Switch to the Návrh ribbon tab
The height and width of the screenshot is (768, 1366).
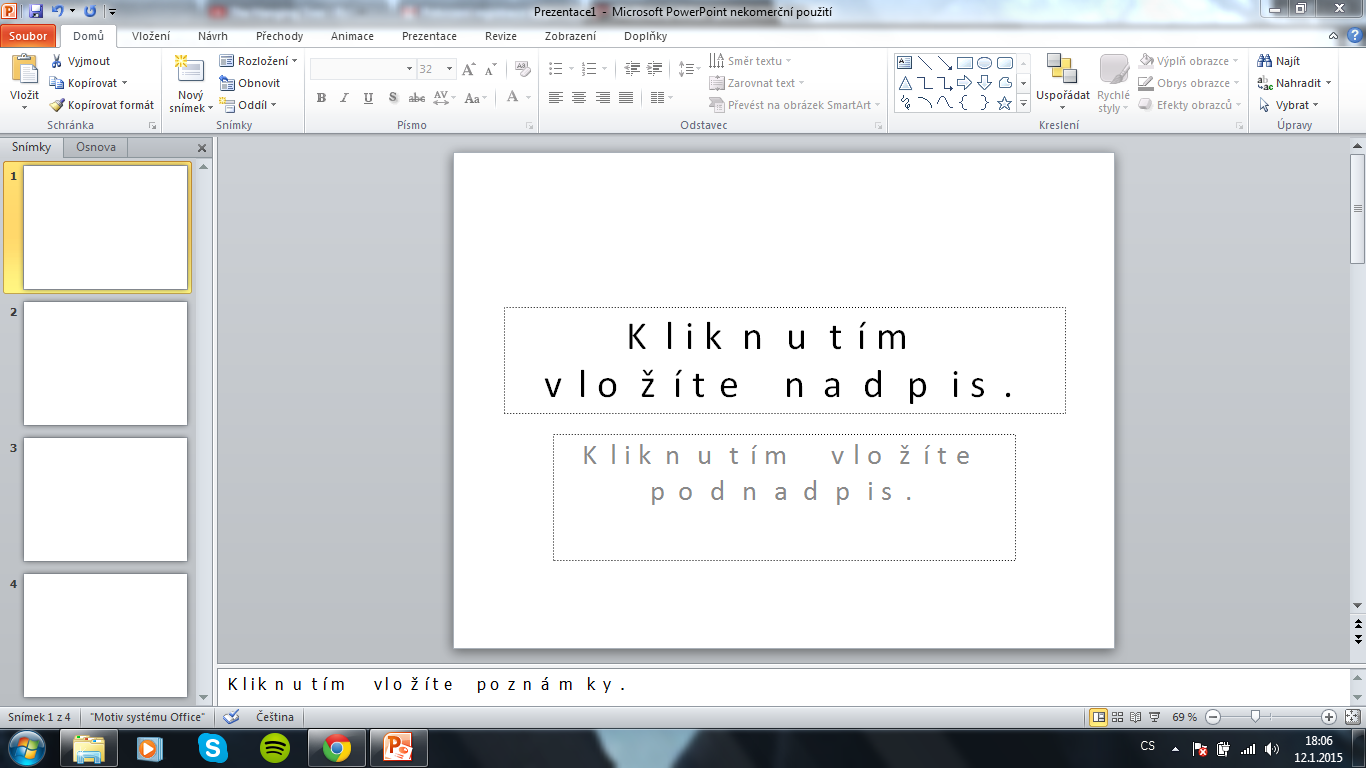coord(213,36)
